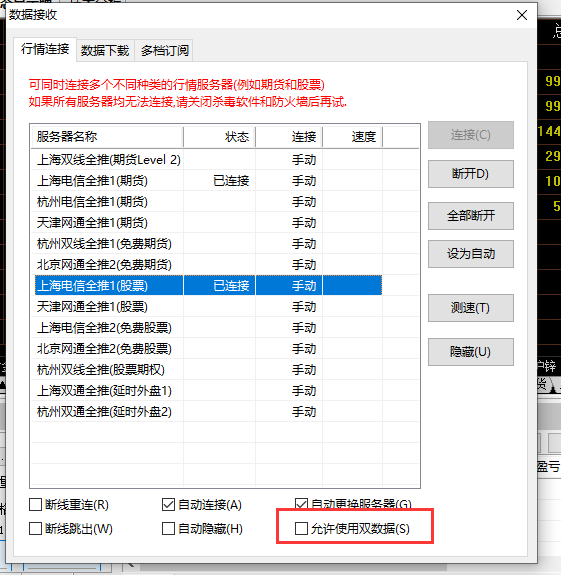Click the 设为自动 button

pos(470,254)
